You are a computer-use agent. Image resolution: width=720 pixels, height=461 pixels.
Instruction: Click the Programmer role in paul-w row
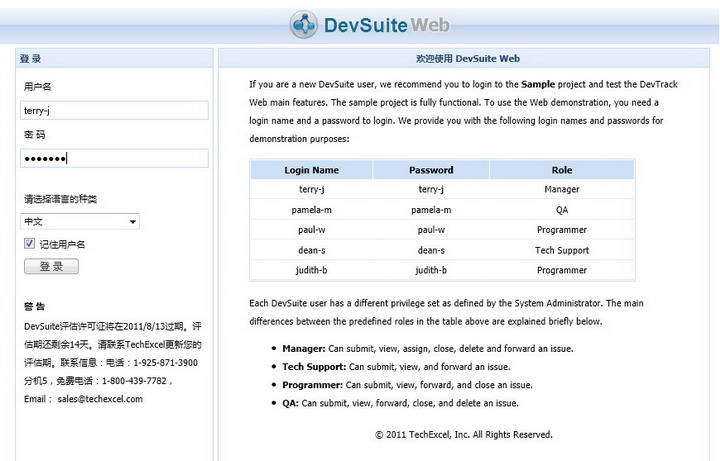pyautogui.click(x=562, y=230)
